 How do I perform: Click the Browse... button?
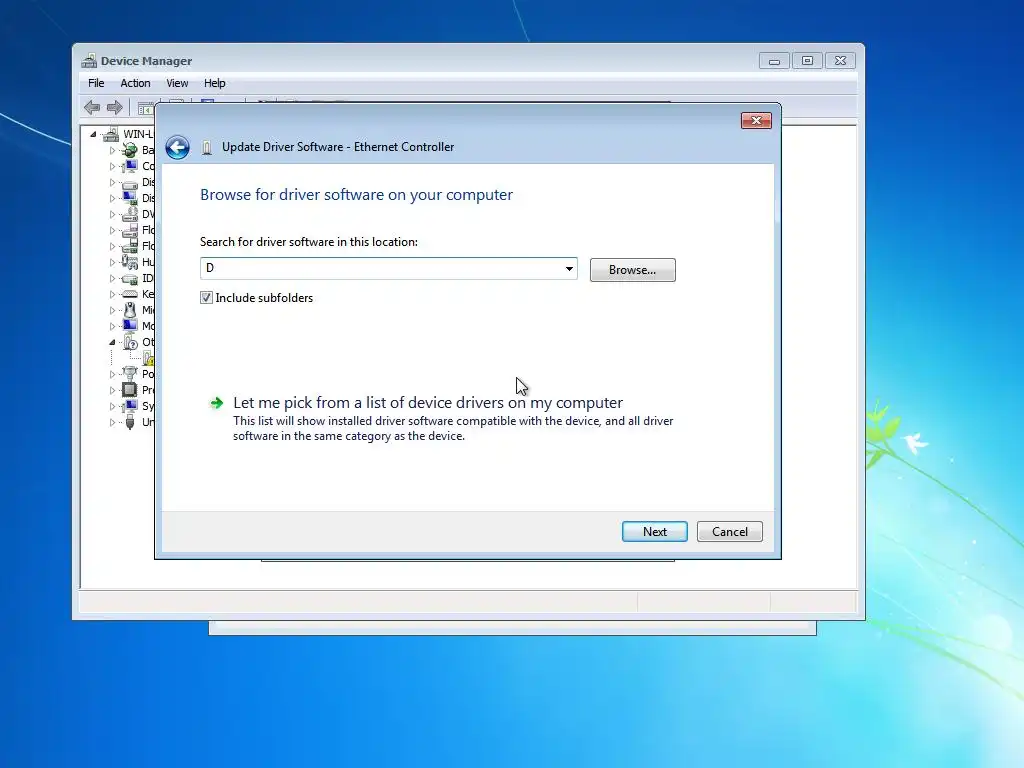(632, 270)
